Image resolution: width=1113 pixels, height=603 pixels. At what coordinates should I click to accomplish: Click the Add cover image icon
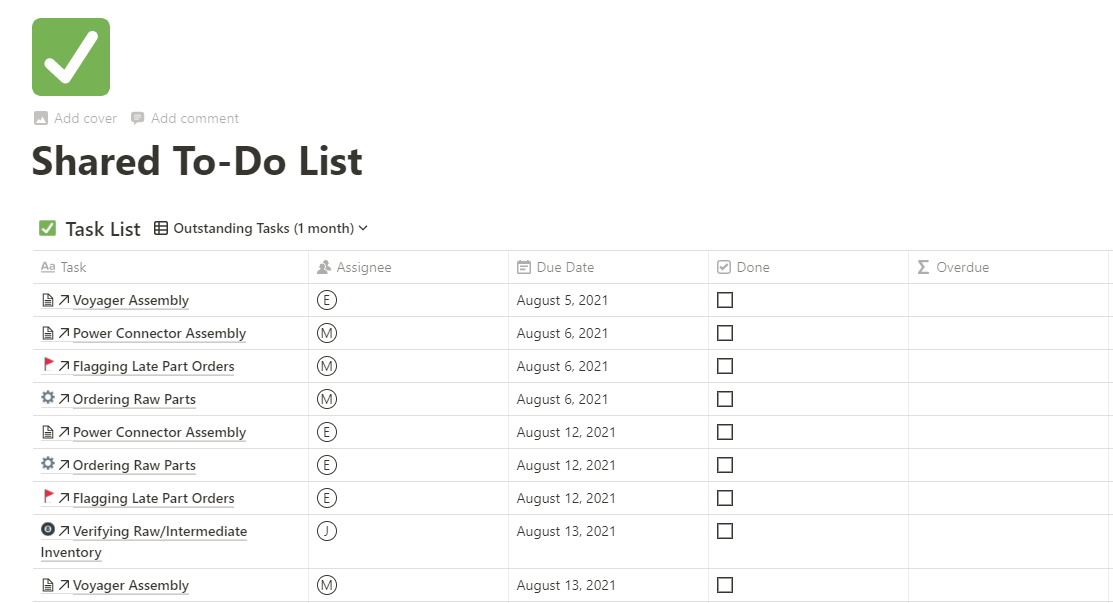pos(41,118)
